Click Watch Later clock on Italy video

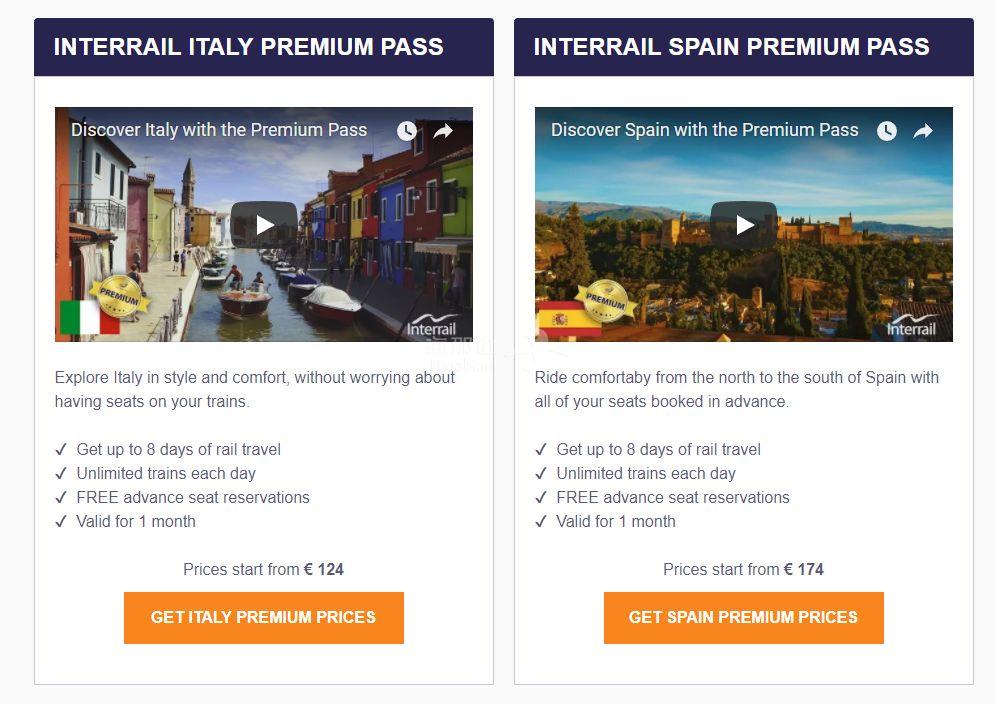pos(407,131)
